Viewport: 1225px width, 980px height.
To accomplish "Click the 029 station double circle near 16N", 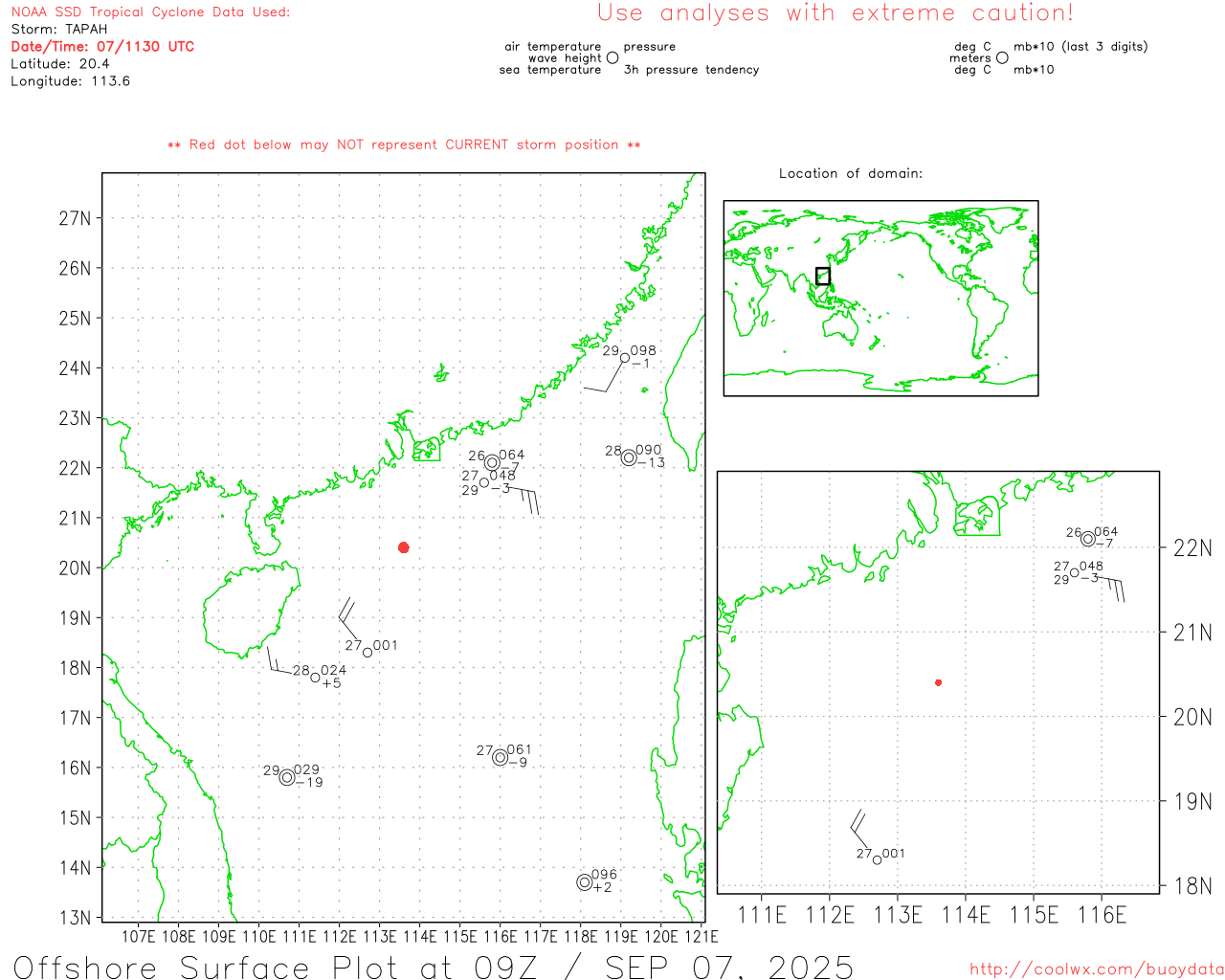I will (287, 777).
